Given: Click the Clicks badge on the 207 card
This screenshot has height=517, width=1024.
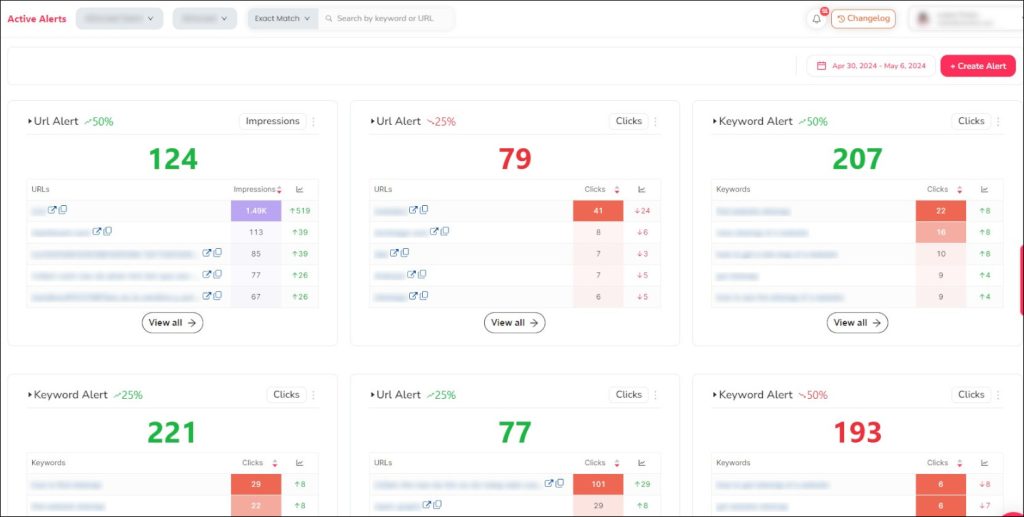Looking at the screenshot, I should (971, 121).
